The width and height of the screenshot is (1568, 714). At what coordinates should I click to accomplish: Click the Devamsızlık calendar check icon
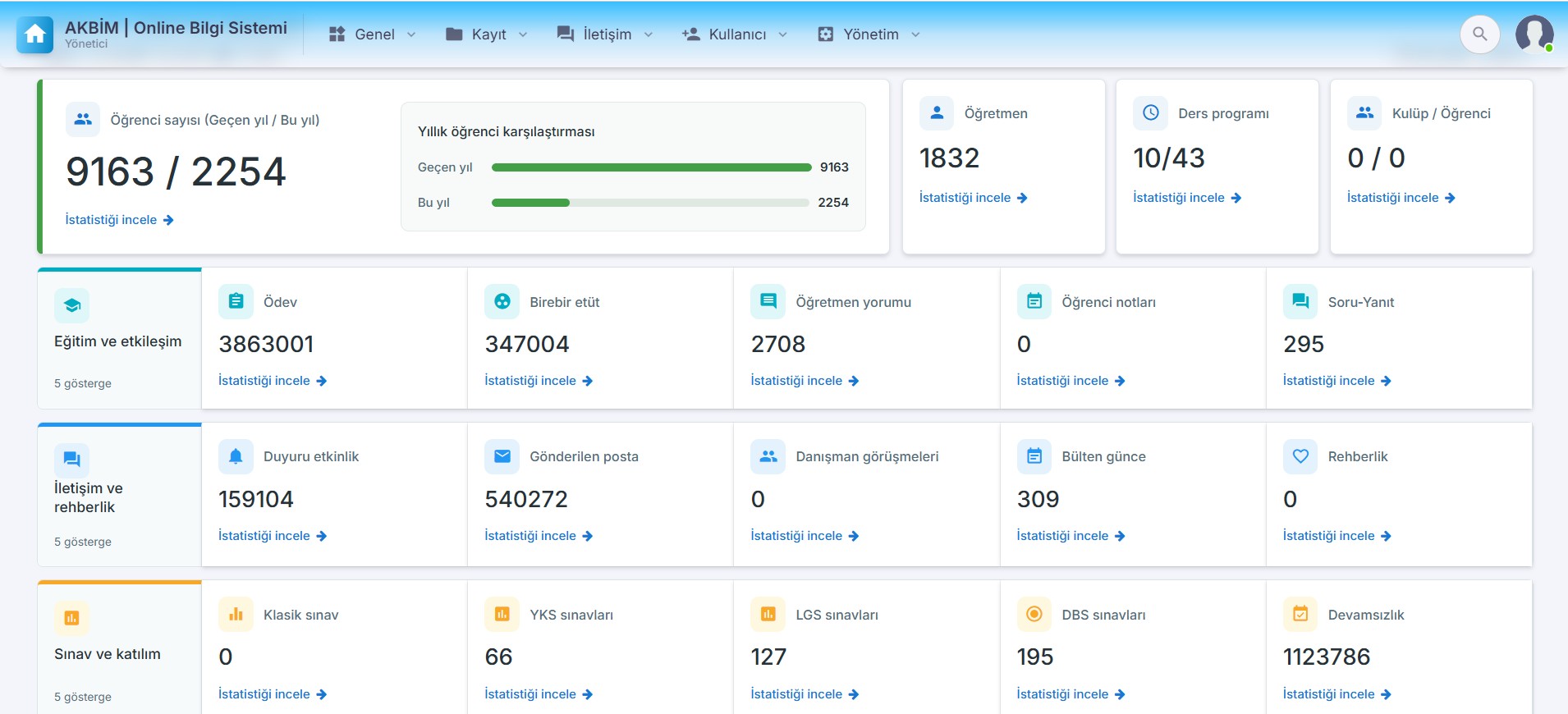coord(1300,614)
